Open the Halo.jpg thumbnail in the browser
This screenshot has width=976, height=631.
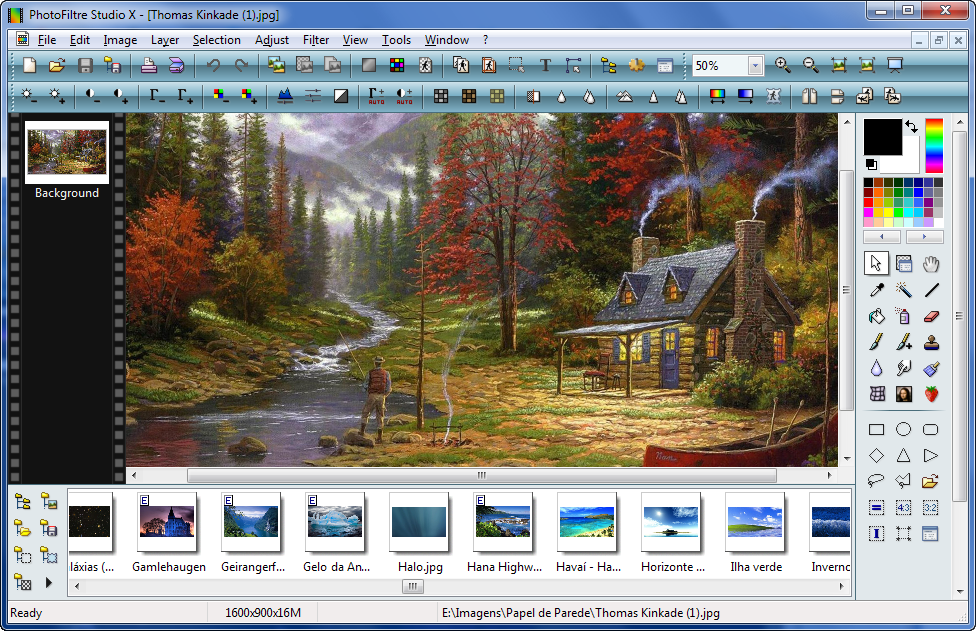pyautogui.click(x=418, y=521)
